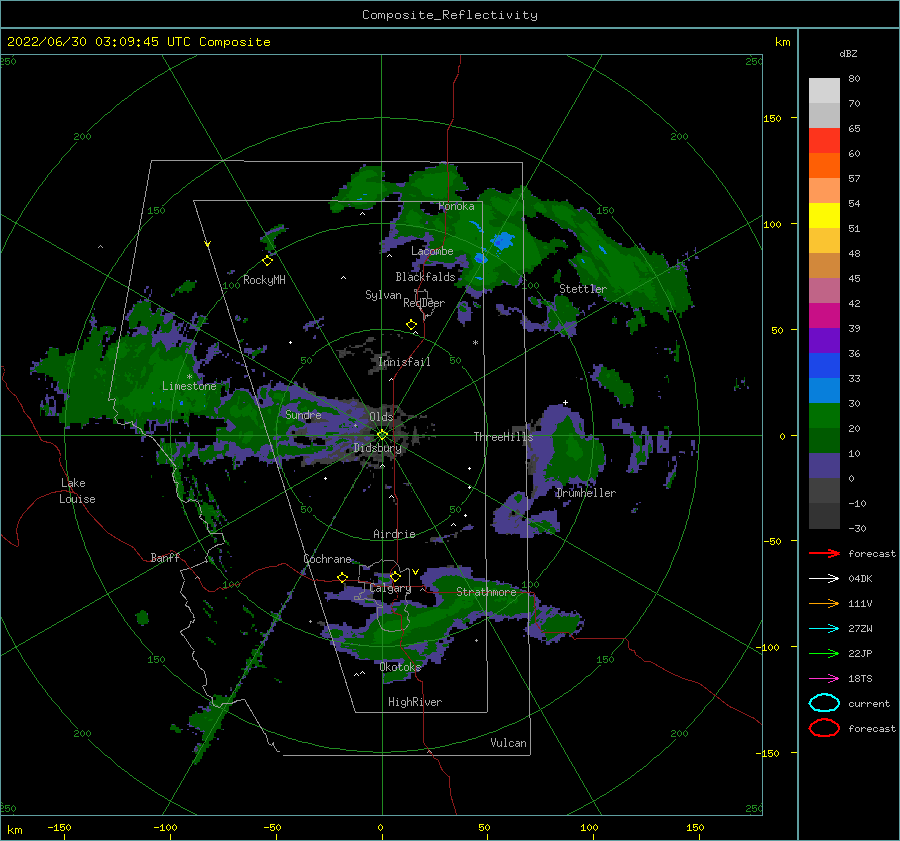
Task: Click the Strathmore label
Action: pos(486,592)
